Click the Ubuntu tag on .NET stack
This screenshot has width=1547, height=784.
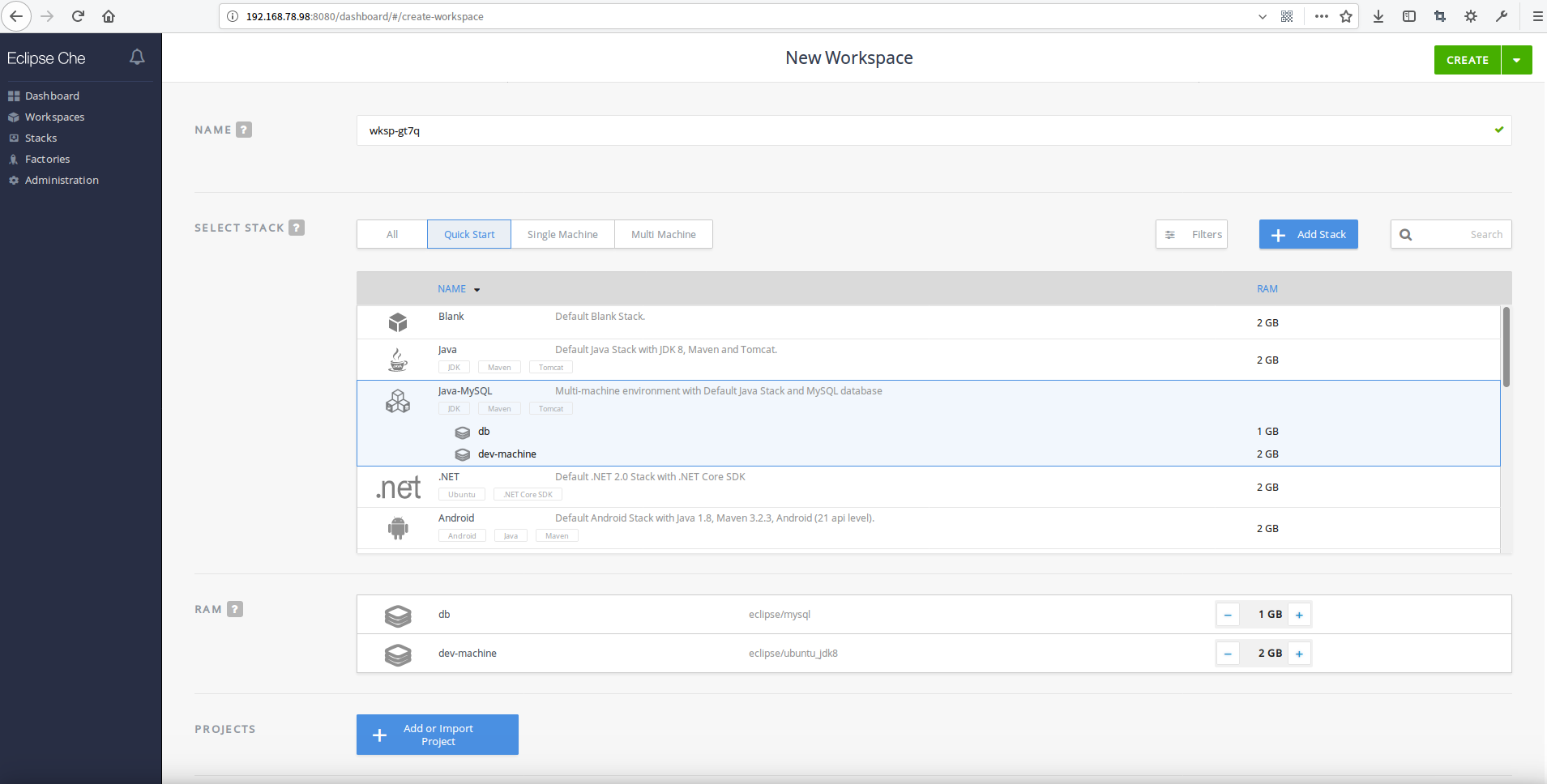coord(462,494)
